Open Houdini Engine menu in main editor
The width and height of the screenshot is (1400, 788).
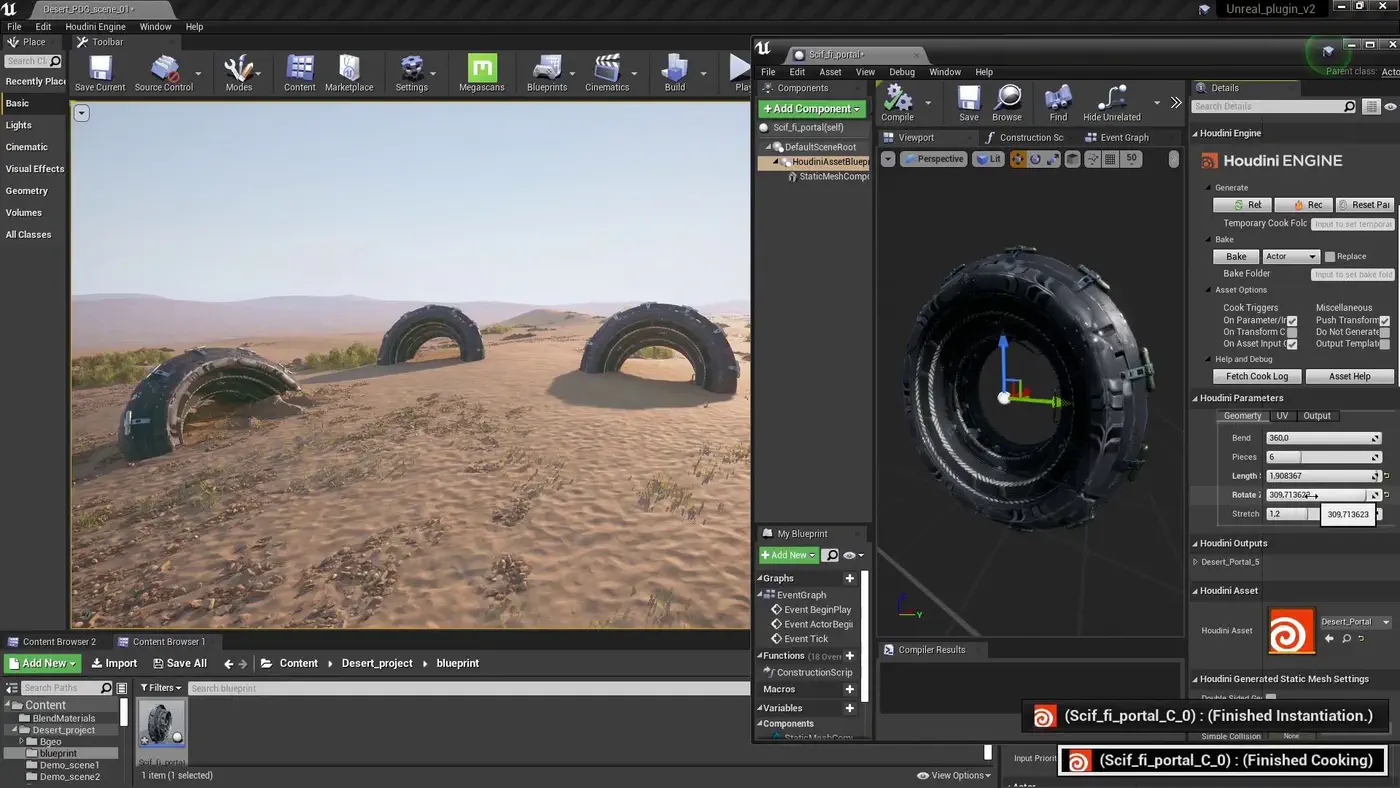click(95, 27)
